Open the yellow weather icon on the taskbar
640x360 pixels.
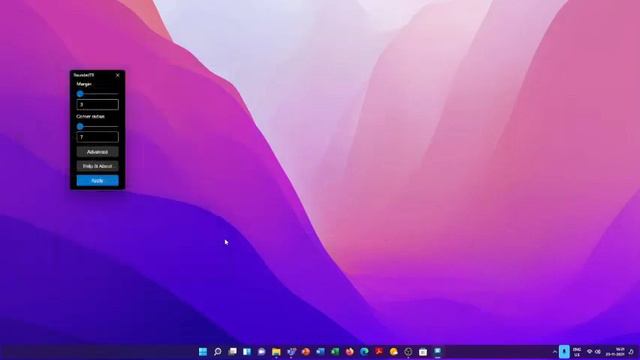pos(394,351)
